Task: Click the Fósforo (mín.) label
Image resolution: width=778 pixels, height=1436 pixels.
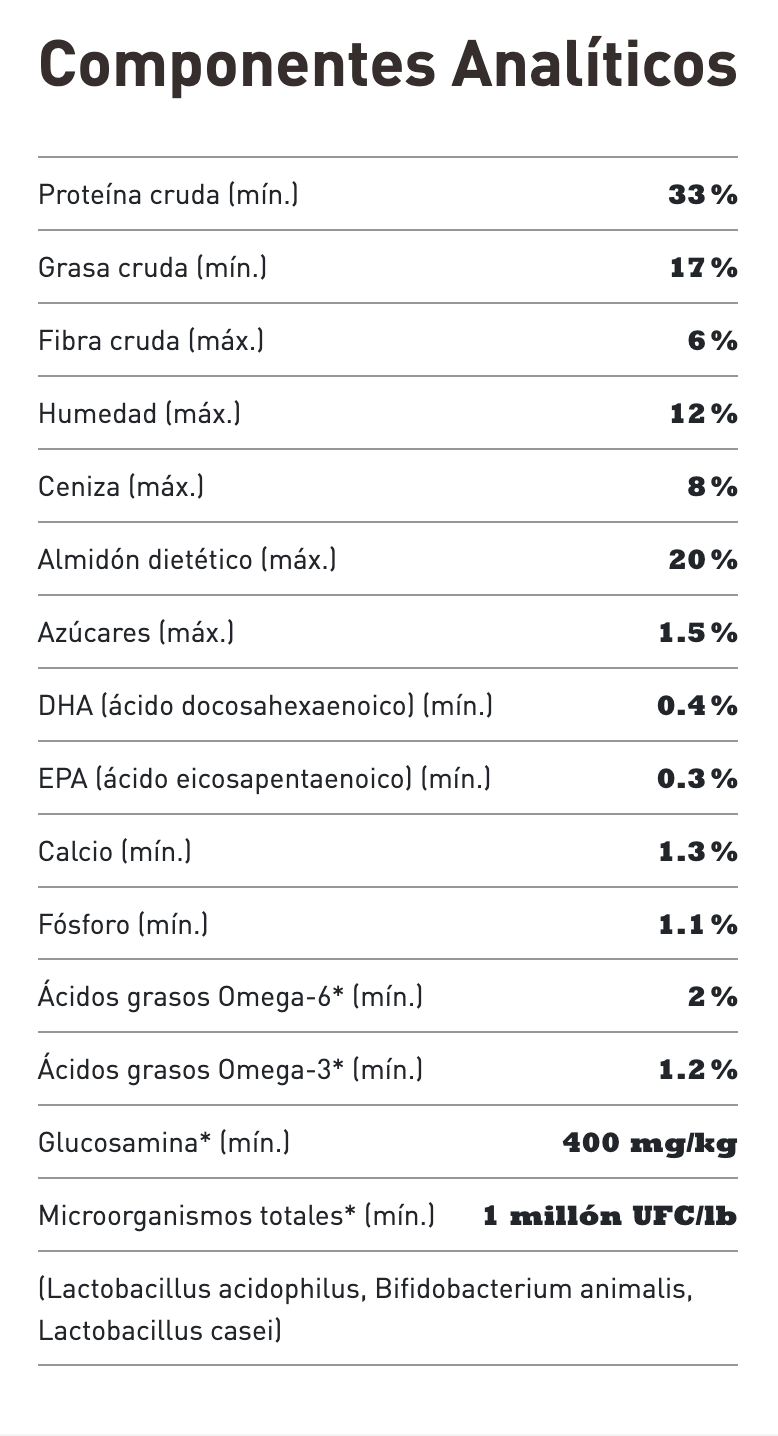Action: pos(123,924)
